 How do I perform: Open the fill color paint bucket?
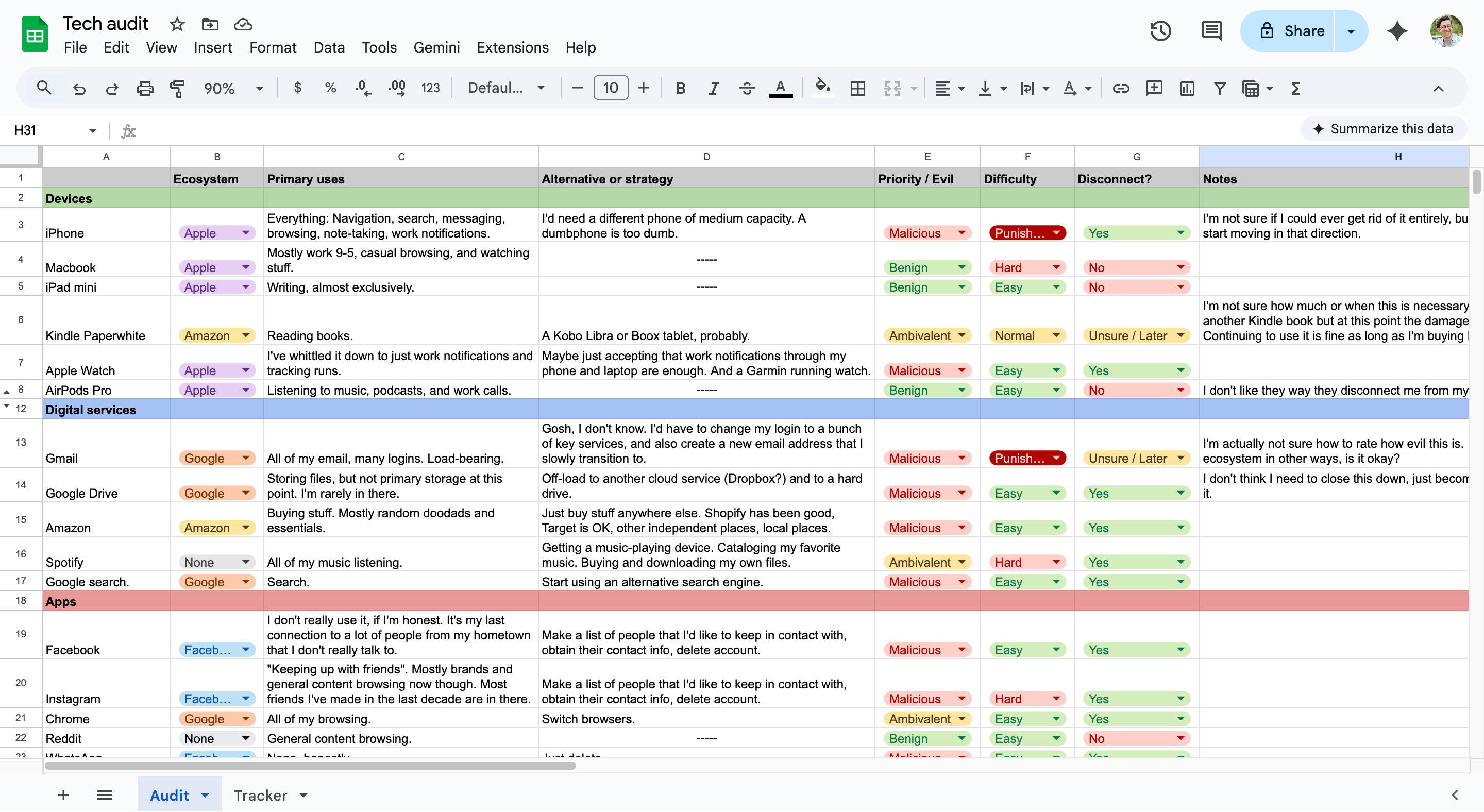click(822, 88)
